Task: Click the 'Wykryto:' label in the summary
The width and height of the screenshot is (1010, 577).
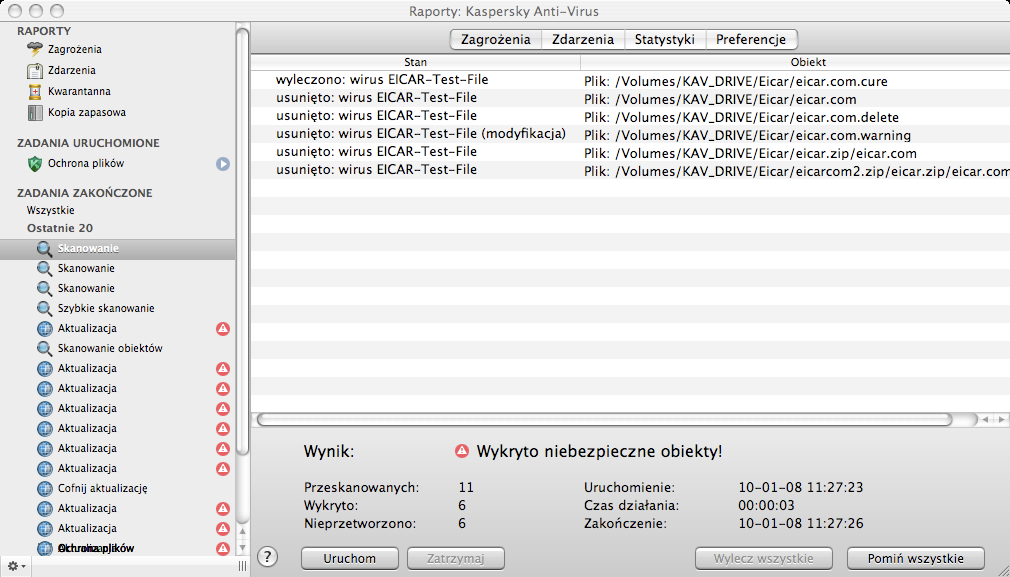Action: (x=331, y=506)
